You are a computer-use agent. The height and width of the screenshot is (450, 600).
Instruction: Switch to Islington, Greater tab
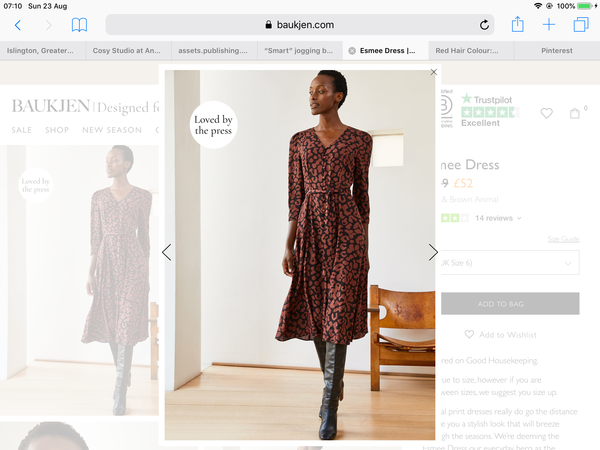(42, 51)
